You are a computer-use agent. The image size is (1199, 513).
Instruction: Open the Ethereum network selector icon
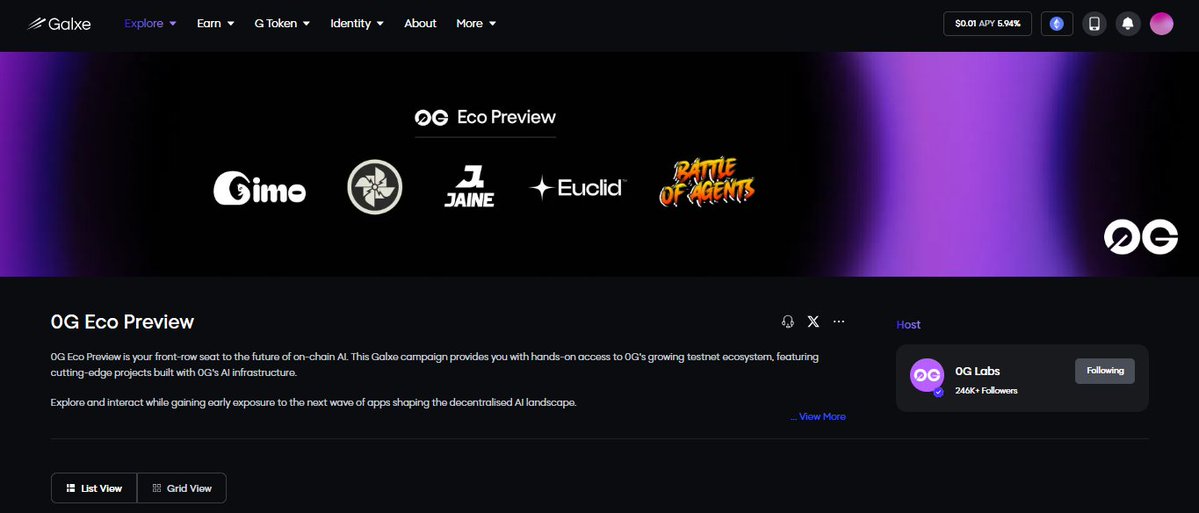pos(1057,24)
